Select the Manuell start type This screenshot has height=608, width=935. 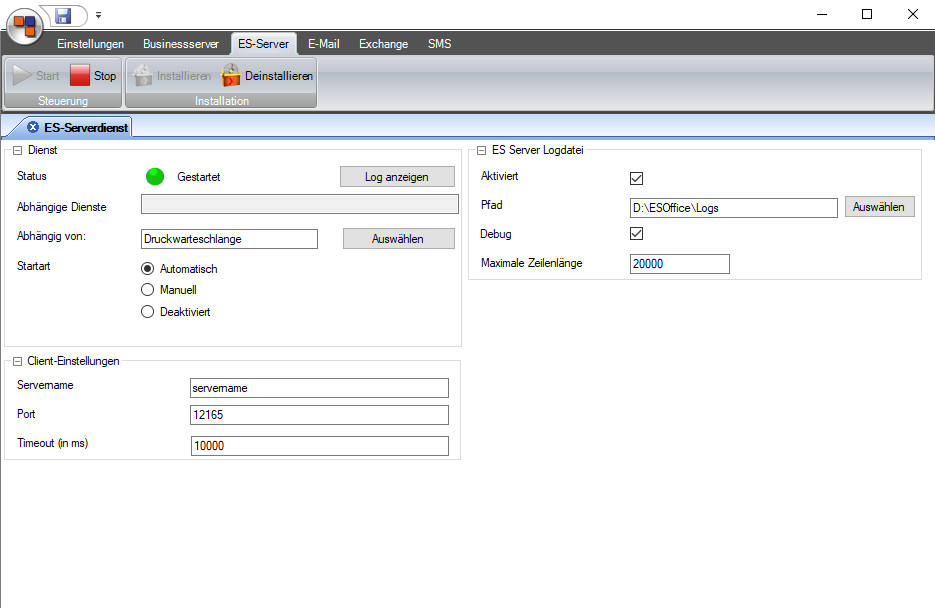coord(148,290)
